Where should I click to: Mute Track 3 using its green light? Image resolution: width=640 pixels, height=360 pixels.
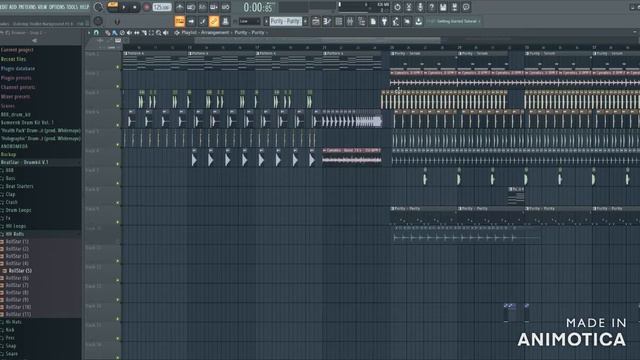click(118, 105)
